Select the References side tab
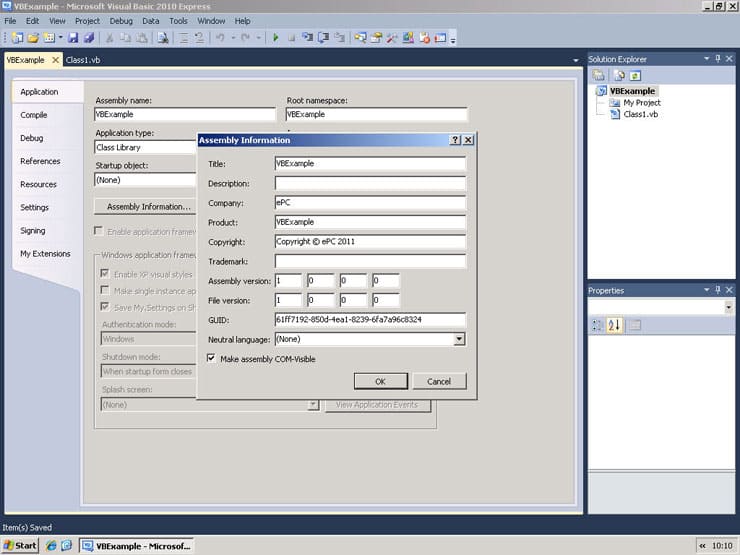The image size is (740, 555). pos(40,161)
